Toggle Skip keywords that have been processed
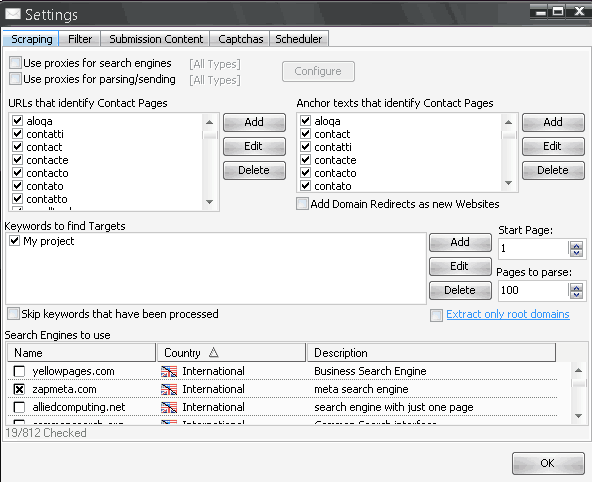Image resolution: width=592 pixels, height=482 pixels. pyautogui.click(x=14, y=314)
